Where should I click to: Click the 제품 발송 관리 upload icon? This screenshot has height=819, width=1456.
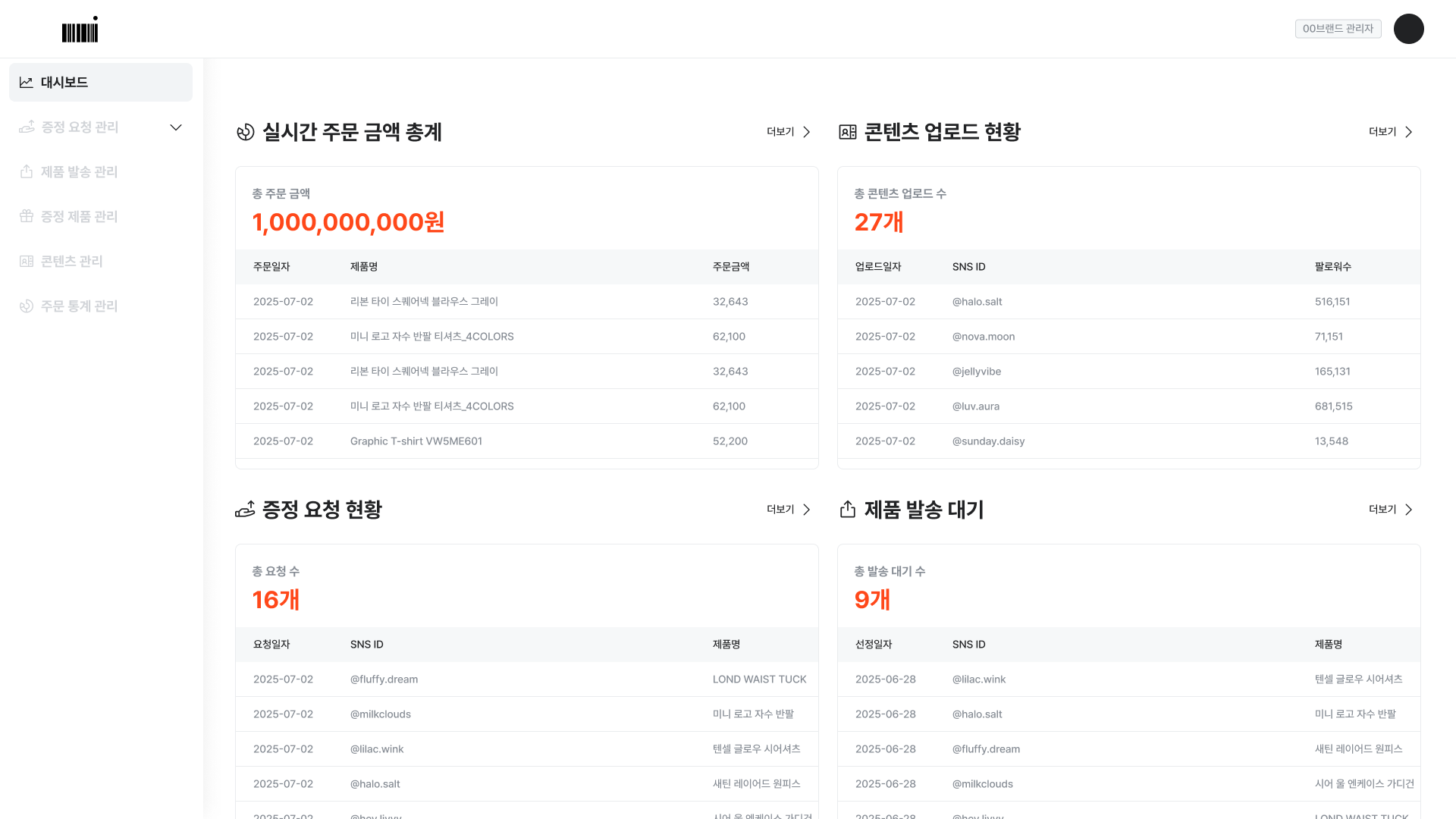pyautogui.click(x=27, y=172)
